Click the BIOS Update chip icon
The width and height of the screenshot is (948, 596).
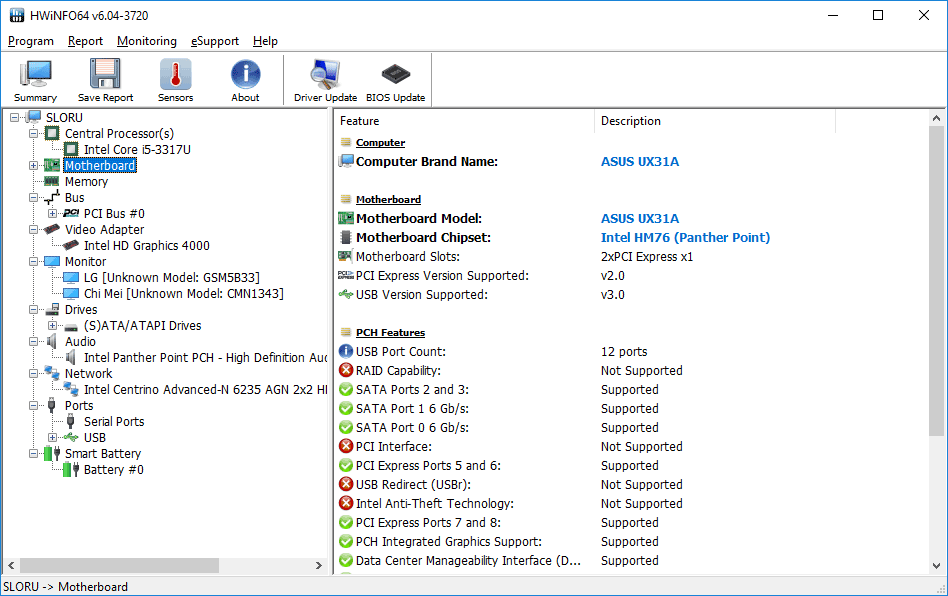[395, 80]
